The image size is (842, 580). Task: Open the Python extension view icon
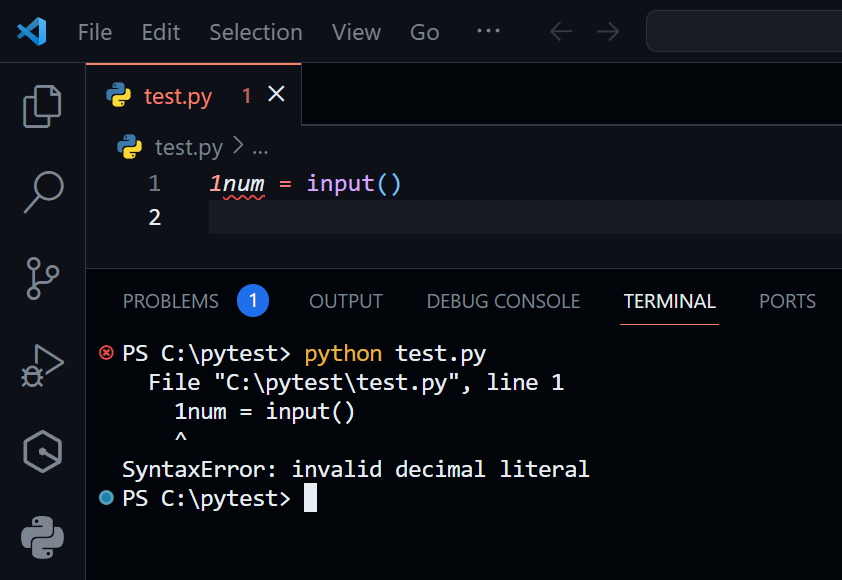pos(42,538)
